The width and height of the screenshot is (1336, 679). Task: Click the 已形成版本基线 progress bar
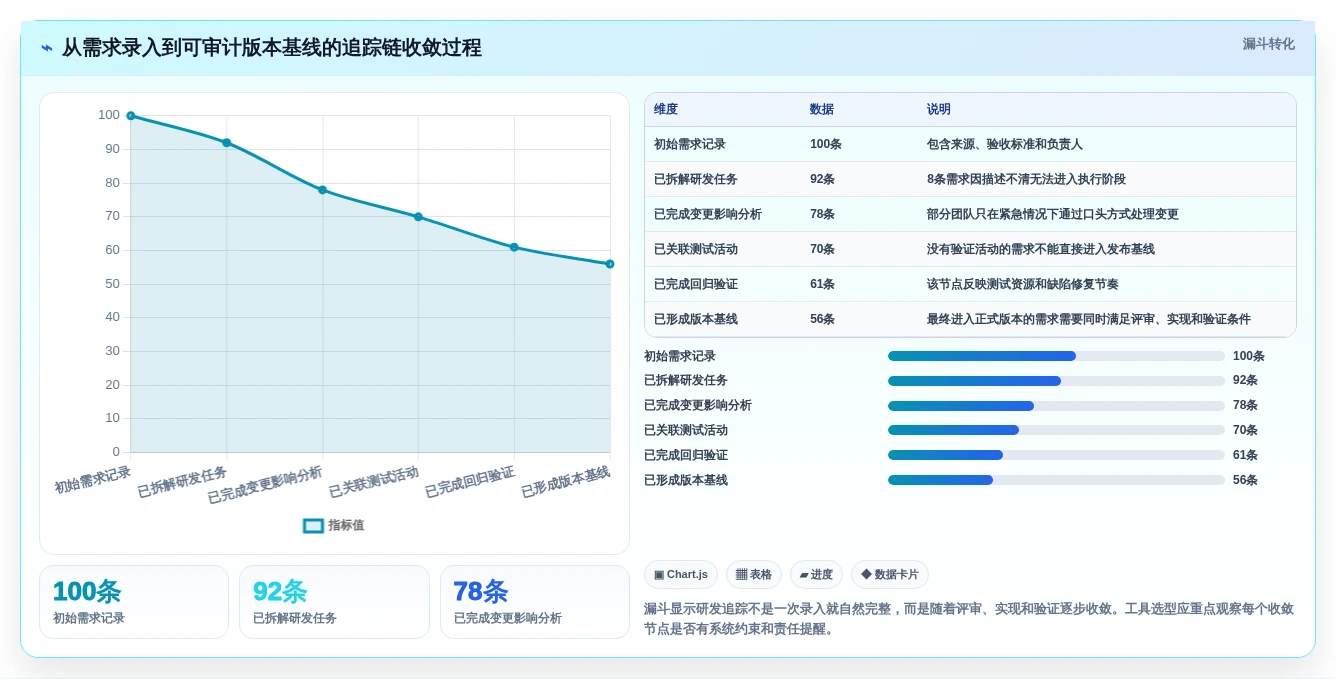pyautogui.click(x=1056, y=480)
